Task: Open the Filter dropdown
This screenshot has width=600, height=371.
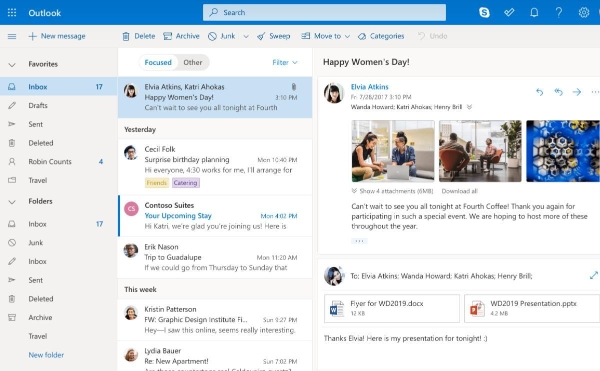Action: point(285,62)
